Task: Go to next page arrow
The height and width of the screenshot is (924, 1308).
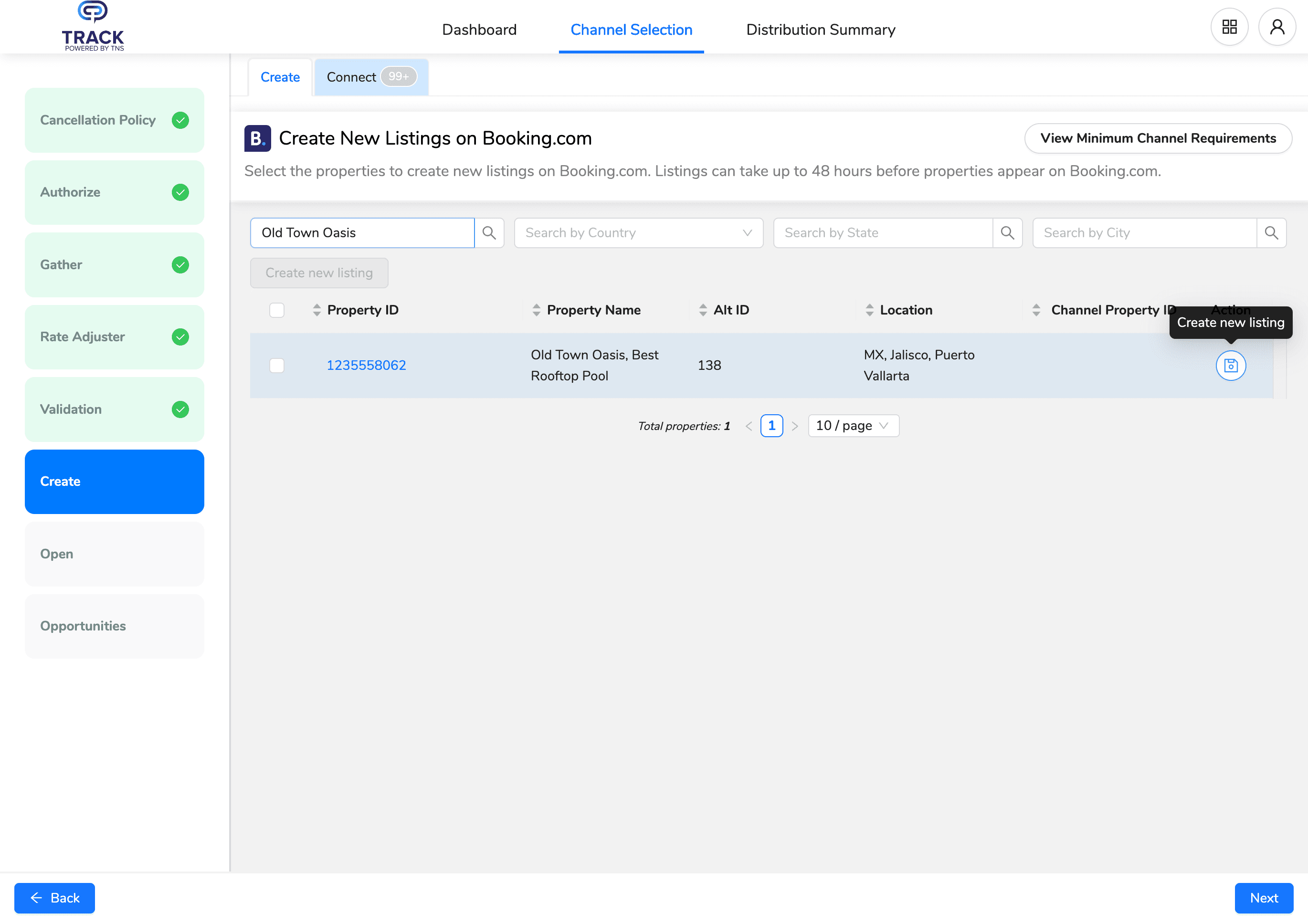Action: 795,426
